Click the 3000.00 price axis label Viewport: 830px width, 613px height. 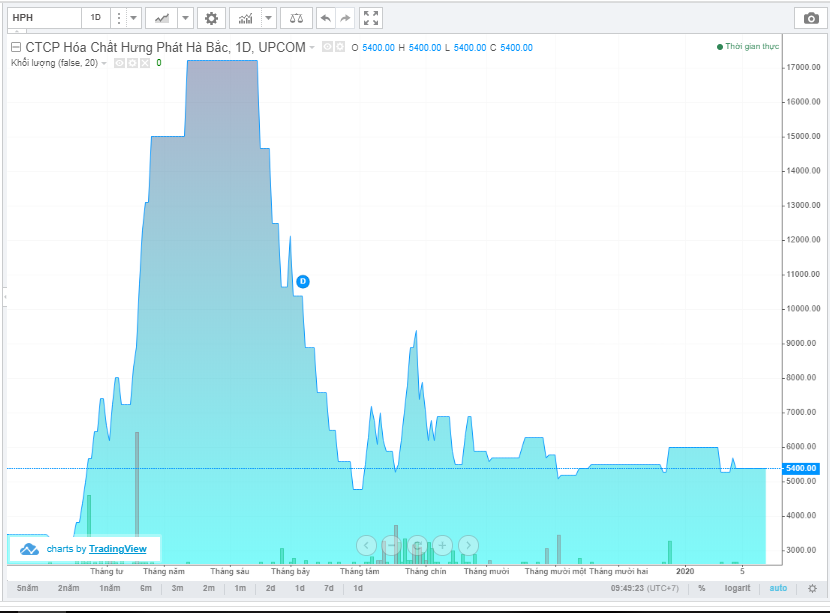[x=801, y=550]
